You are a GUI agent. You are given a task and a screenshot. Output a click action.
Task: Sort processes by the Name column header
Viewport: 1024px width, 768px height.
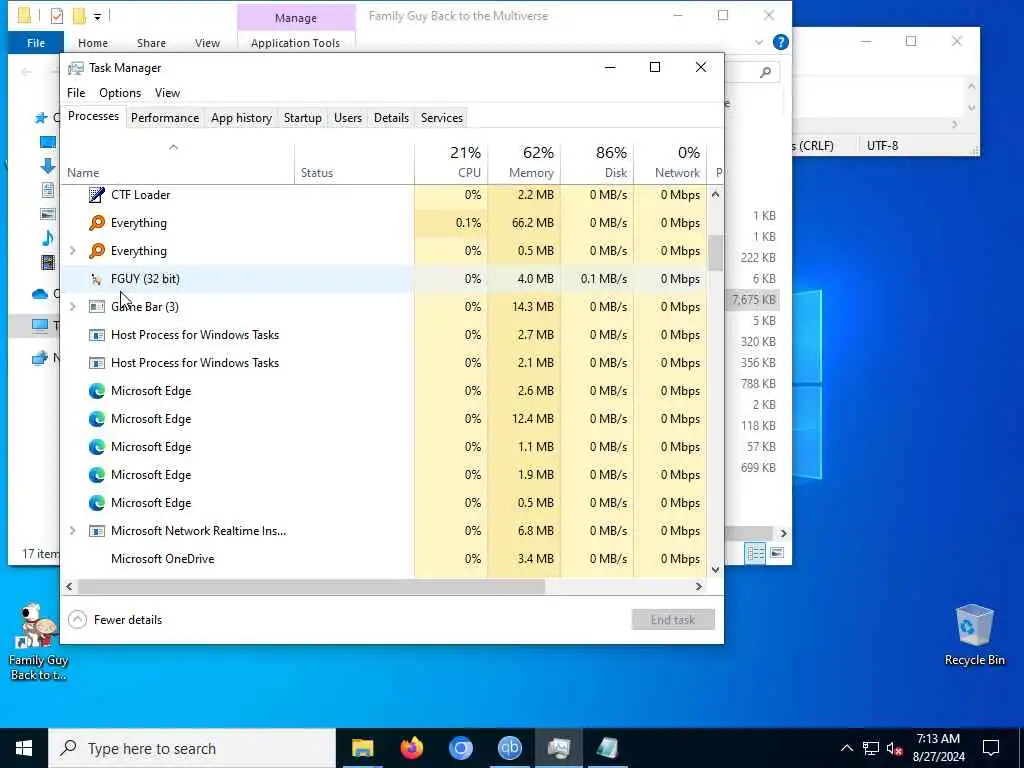(x=178, y=163)
